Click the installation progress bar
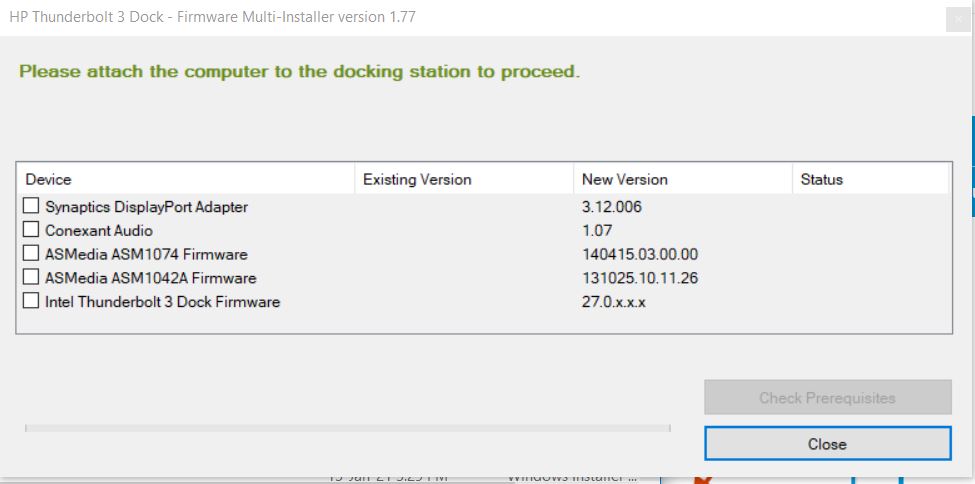Image resolution: width=975 pixels, height=484 pixels. (x=347, y=429)
